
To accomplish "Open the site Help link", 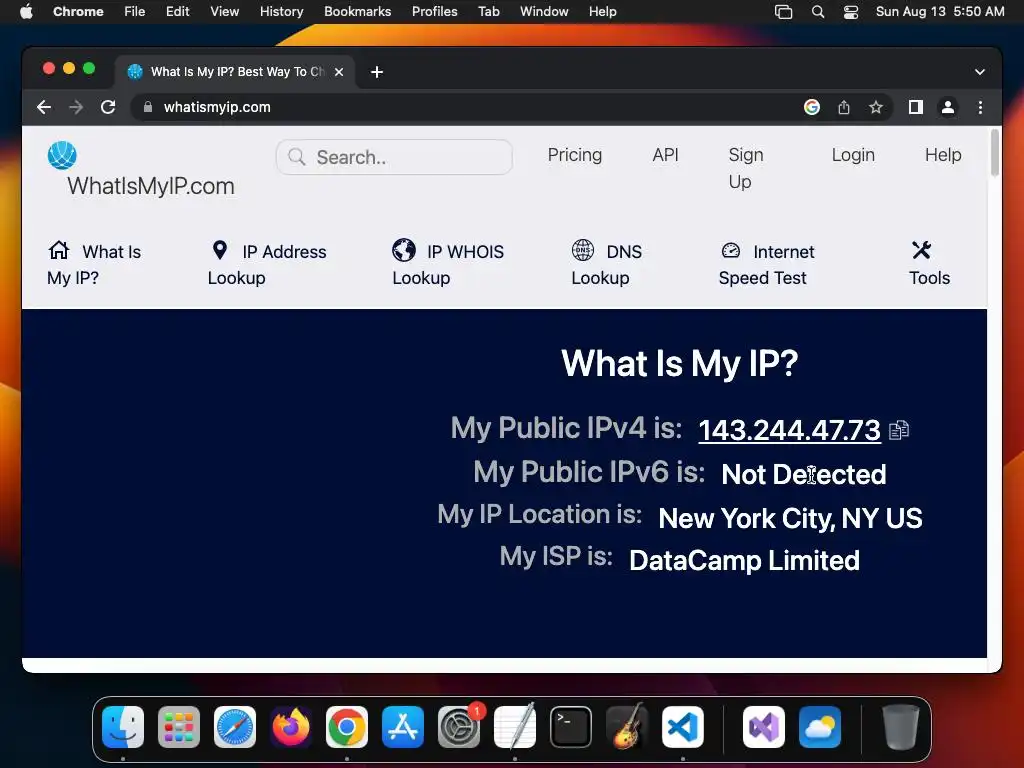I will pos(943,155).
